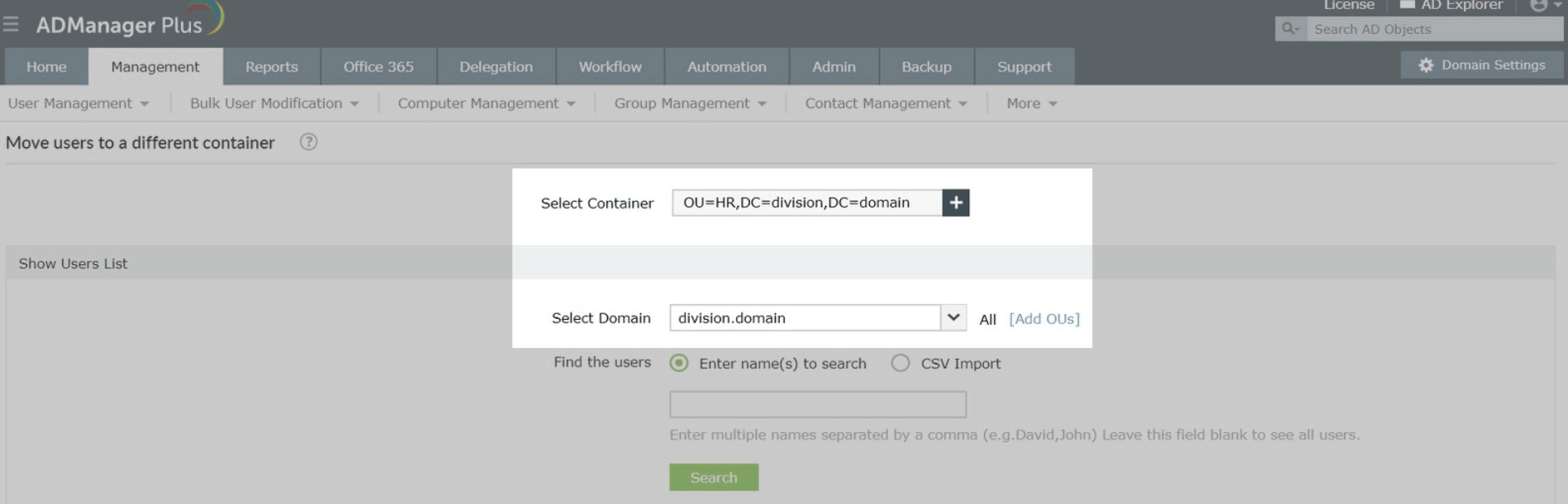Viewport: 1568px width, 504px height.
Task: Switch to the Reports tab
Action: click(x=271, y=67)
